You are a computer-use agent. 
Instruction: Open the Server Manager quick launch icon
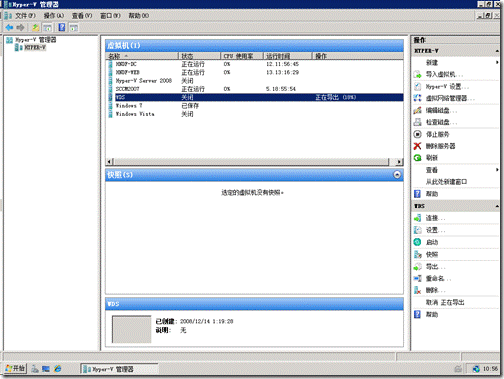point(35,369)
